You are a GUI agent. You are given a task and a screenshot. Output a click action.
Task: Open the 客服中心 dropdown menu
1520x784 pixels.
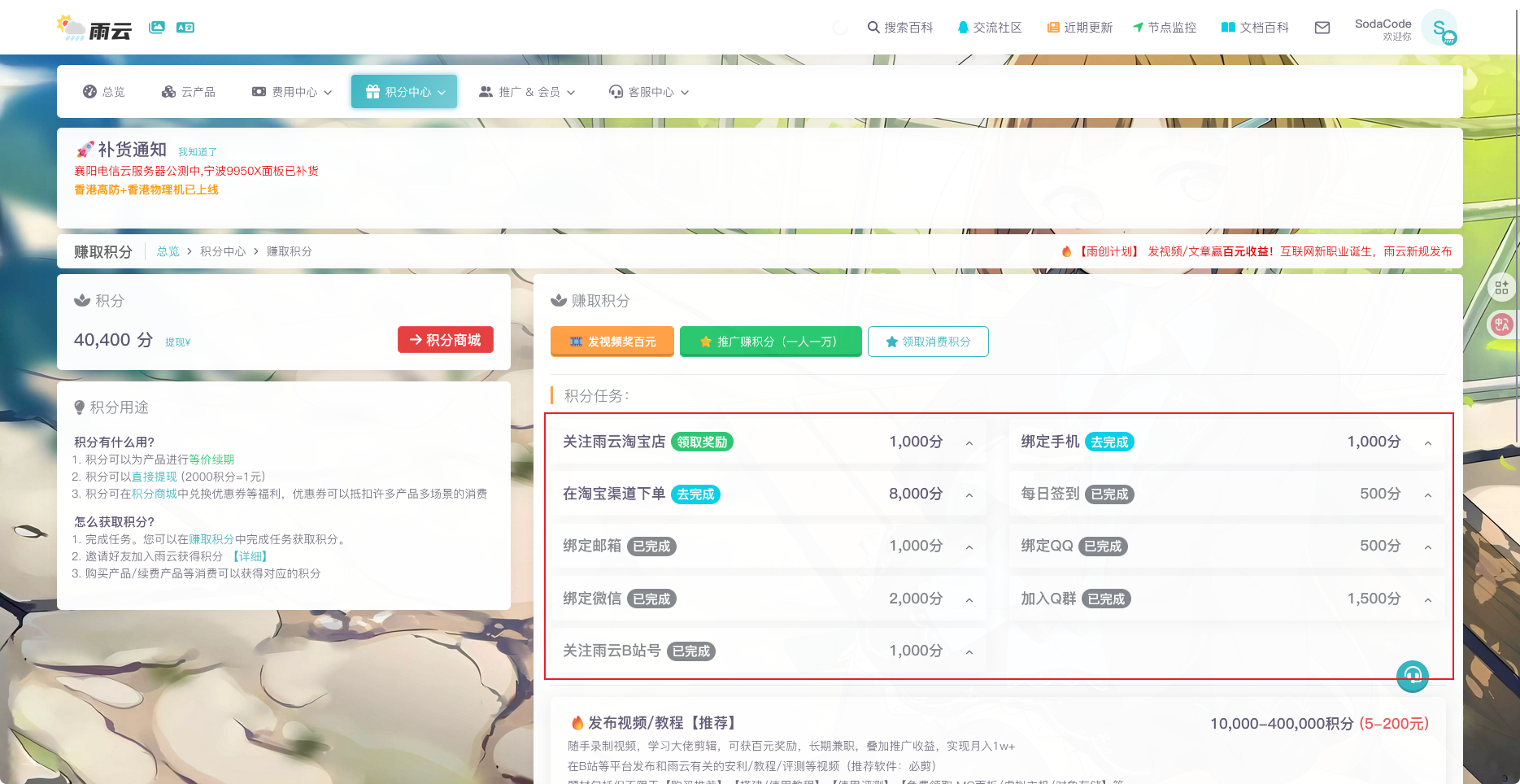coord(648,91)
